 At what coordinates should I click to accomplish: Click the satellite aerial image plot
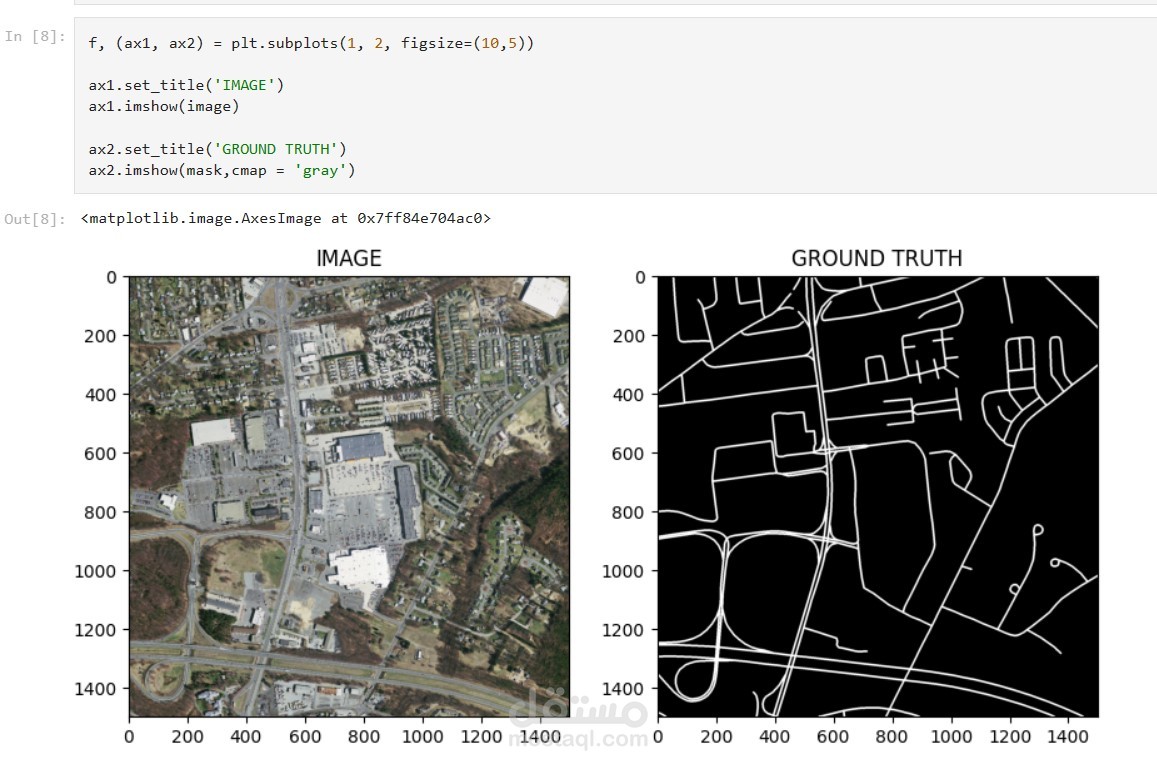(x=349, y=496)
